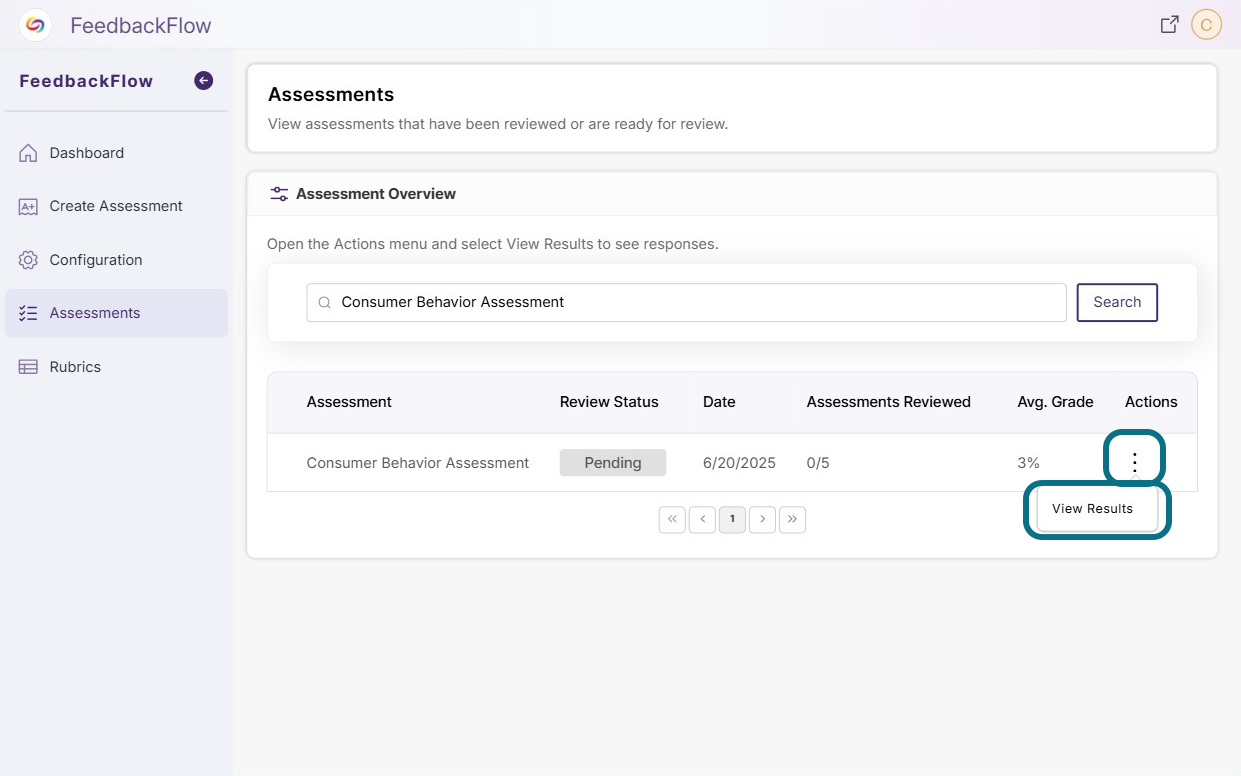This screenshot has height=776, width=1241.
Task: Jump to last page of results
Action: pos(792,519)
